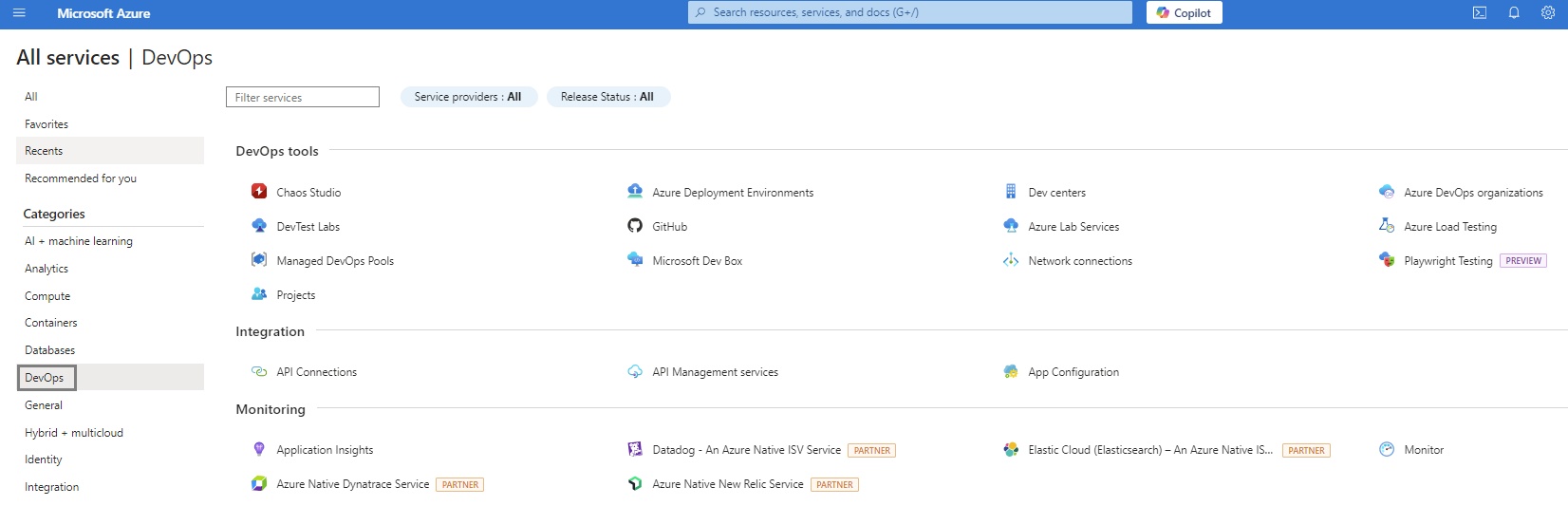Select Recents in the left menu
This screenshot has height=506, width=1568.
click(110, 151)
